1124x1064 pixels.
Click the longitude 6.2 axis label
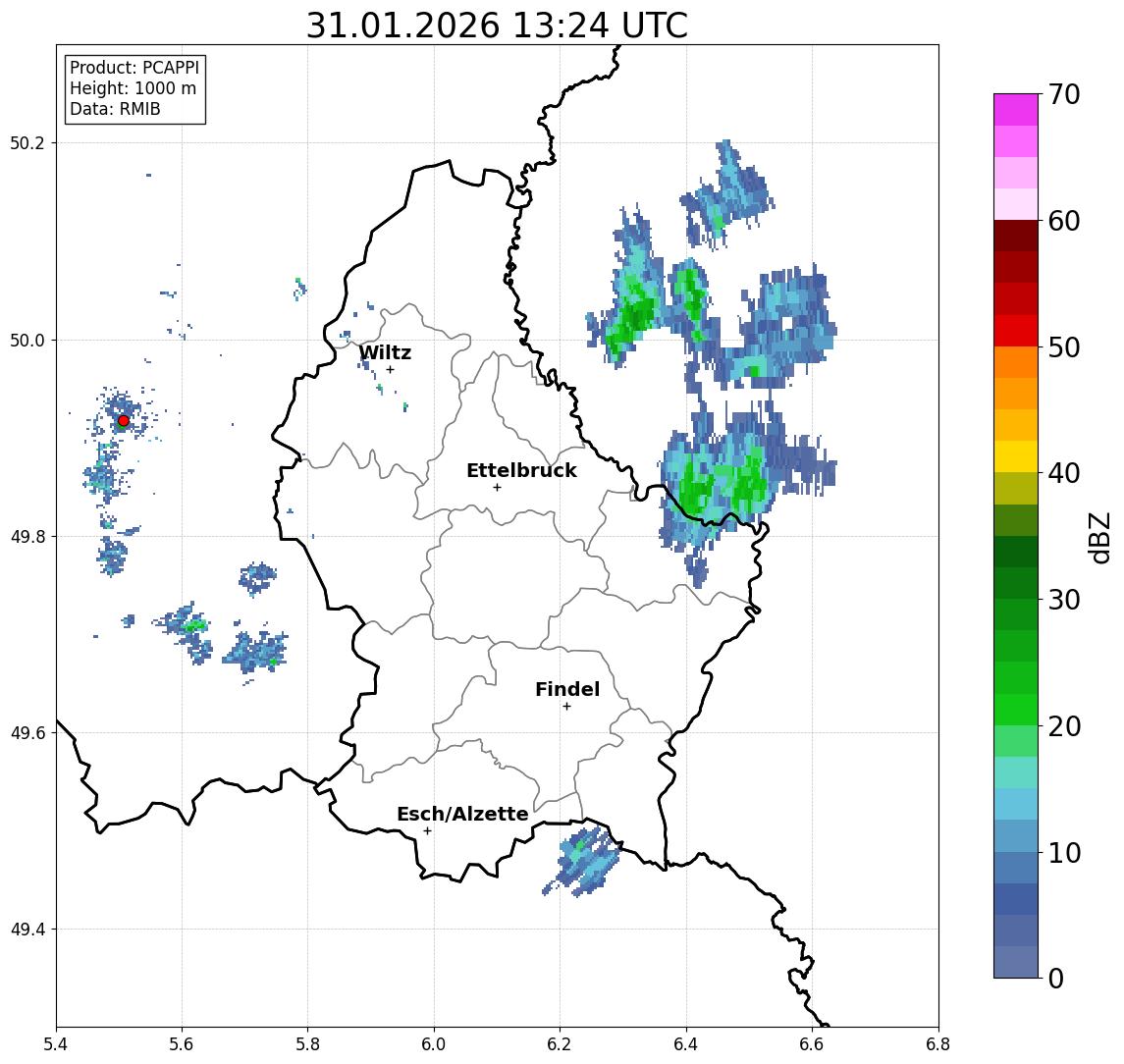(x=560, y=1044)
